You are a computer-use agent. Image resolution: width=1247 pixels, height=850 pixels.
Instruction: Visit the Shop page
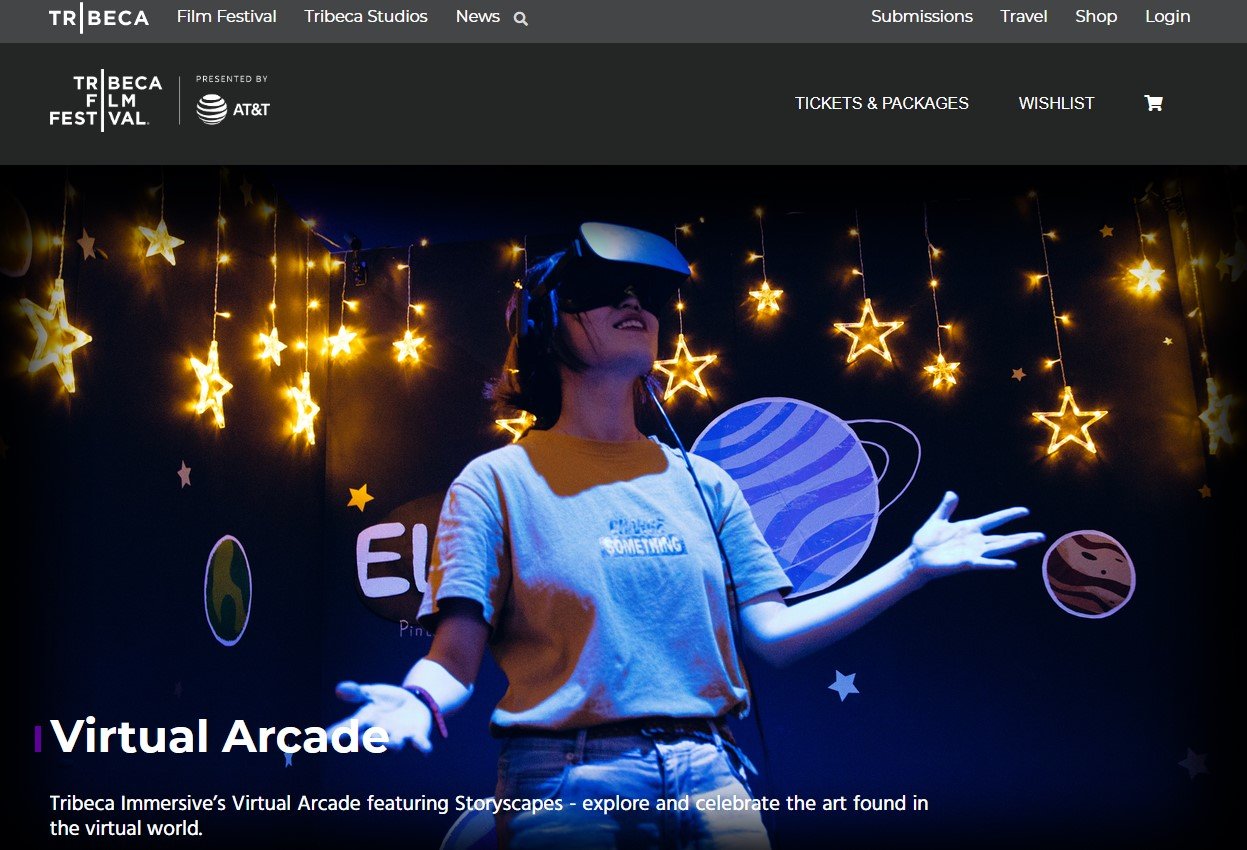1096,17
